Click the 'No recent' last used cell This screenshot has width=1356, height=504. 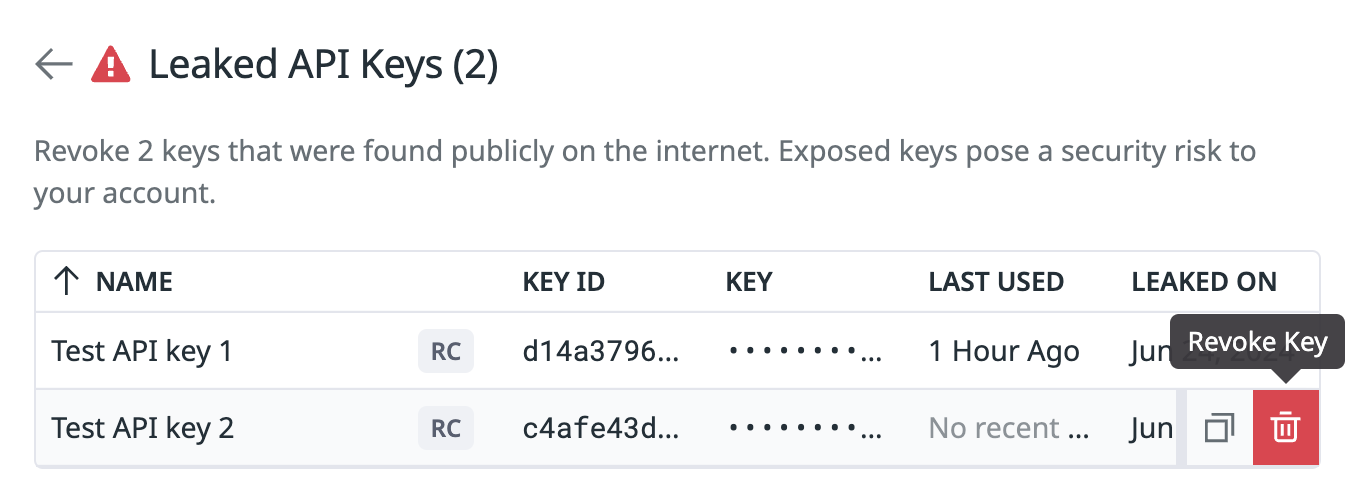(x=1009, y=429)
